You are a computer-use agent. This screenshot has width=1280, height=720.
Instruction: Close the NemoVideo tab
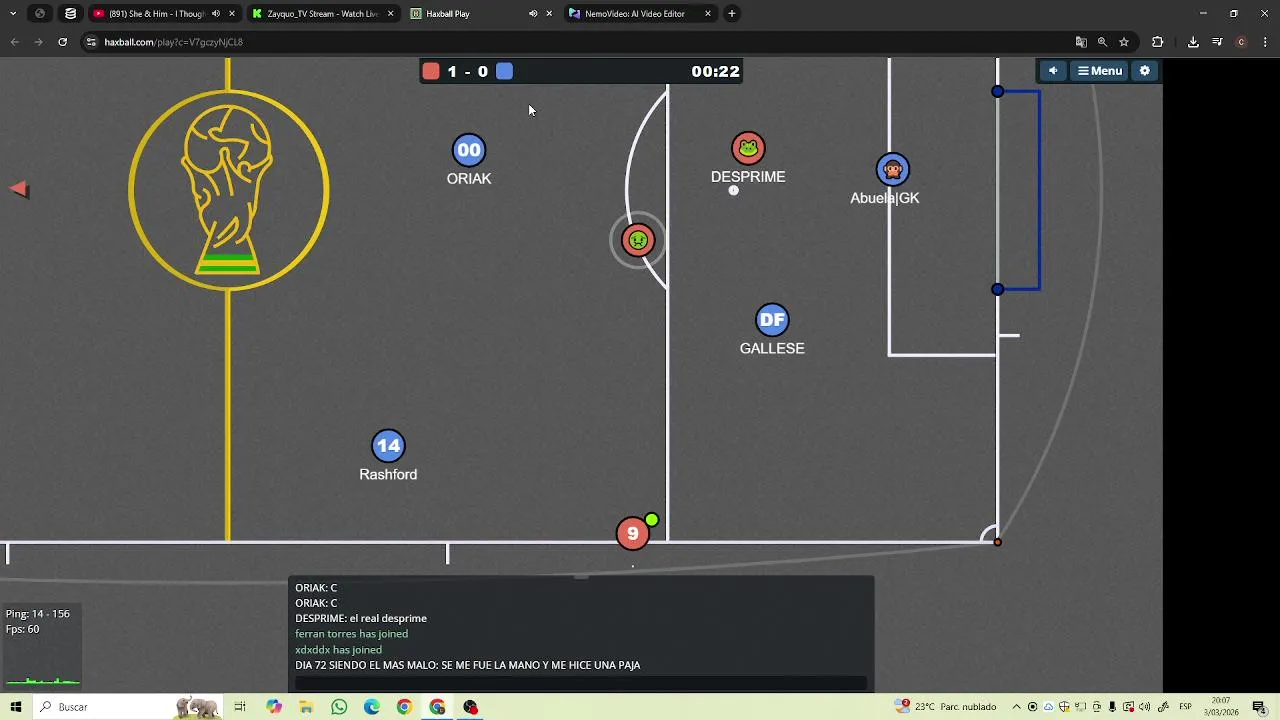(x=708, y=14)
